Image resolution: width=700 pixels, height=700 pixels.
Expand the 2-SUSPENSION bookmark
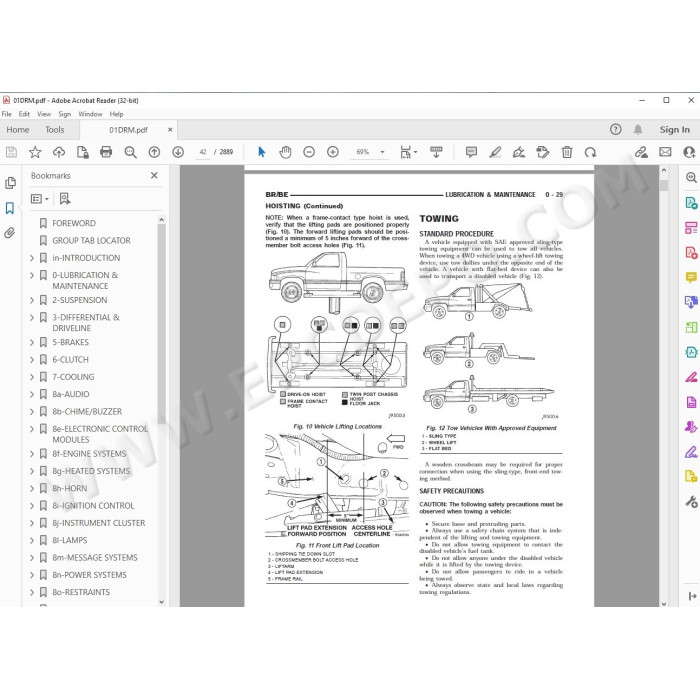click(32, 300)
